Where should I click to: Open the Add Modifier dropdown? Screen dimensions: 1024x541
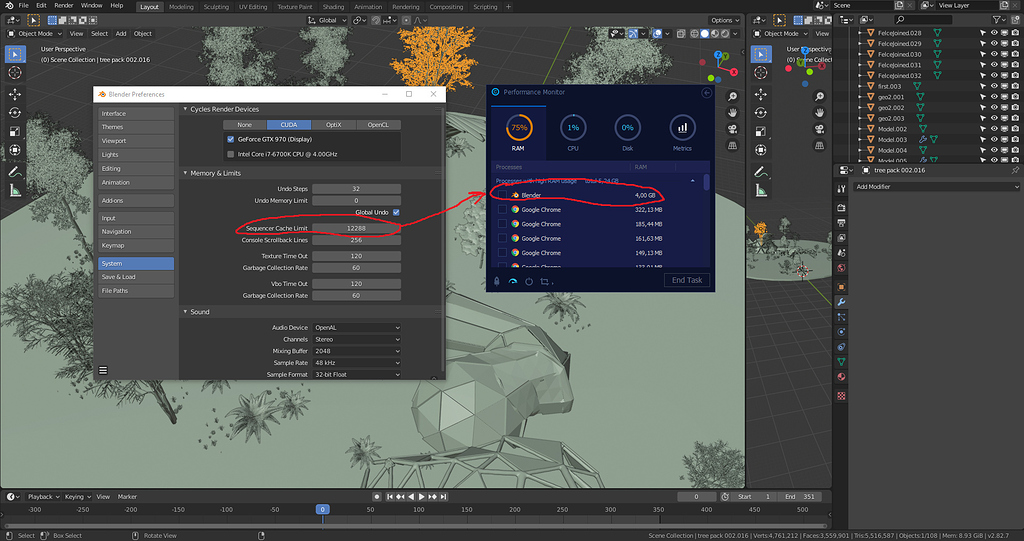pos(936,187)
